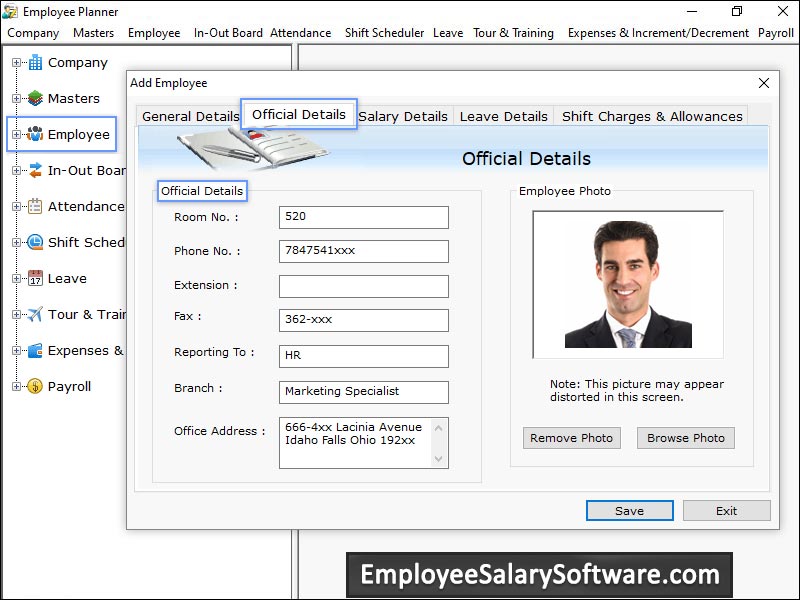The height and width of the screenshot is (600, 800).
Task: Switch to the Salary Details tab
Action: coord(403,116)
